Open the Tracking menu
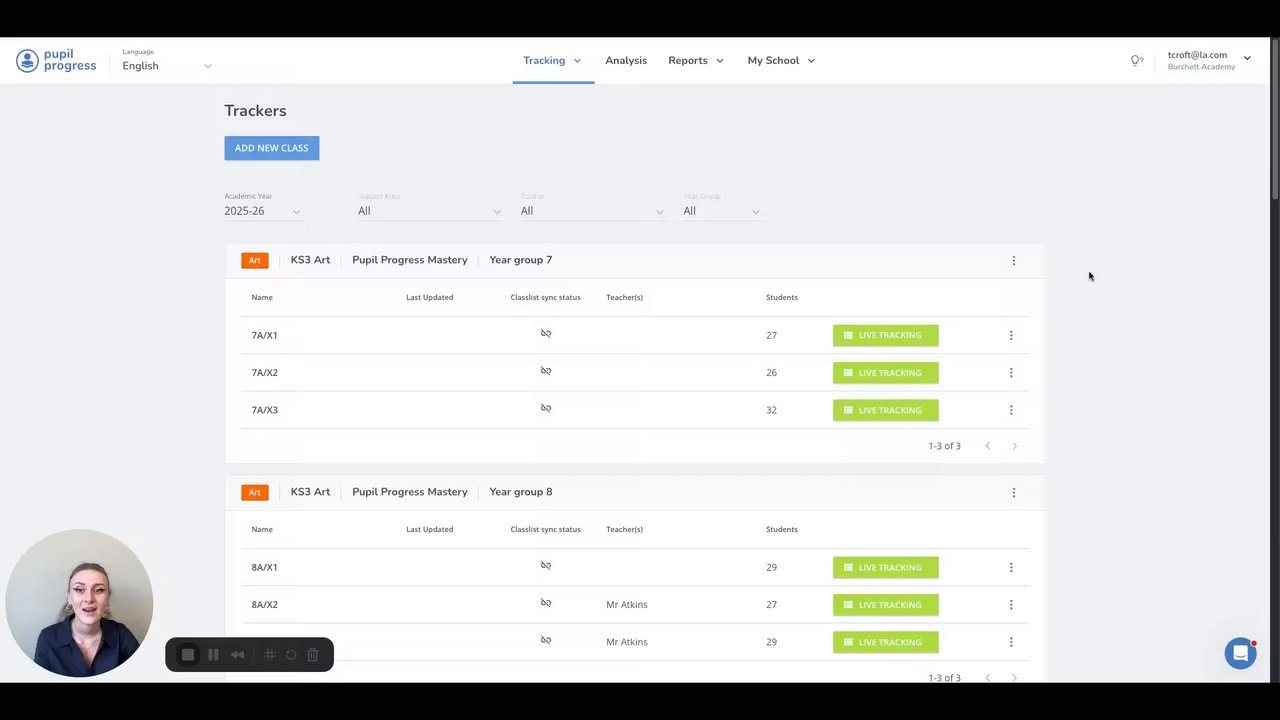Viewport: 1280px width, 720px height. (552, 60)
